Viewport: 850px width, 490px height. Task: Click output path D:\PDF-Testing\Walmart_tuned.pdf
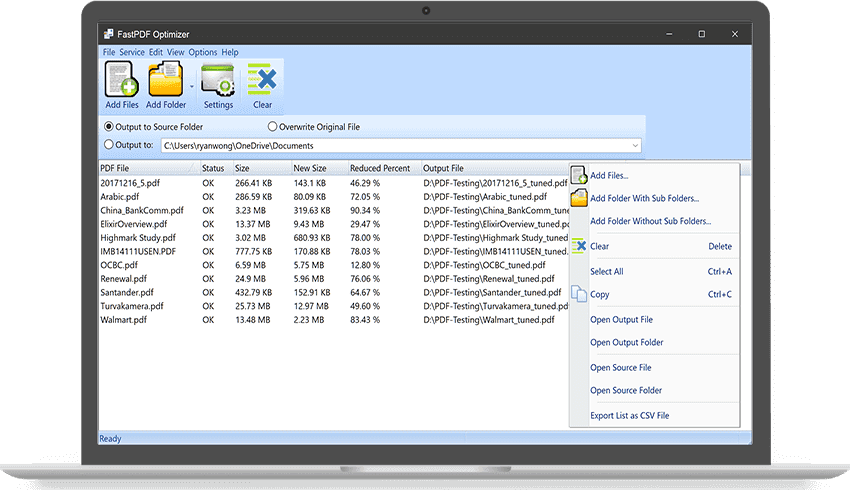point(488,320)
